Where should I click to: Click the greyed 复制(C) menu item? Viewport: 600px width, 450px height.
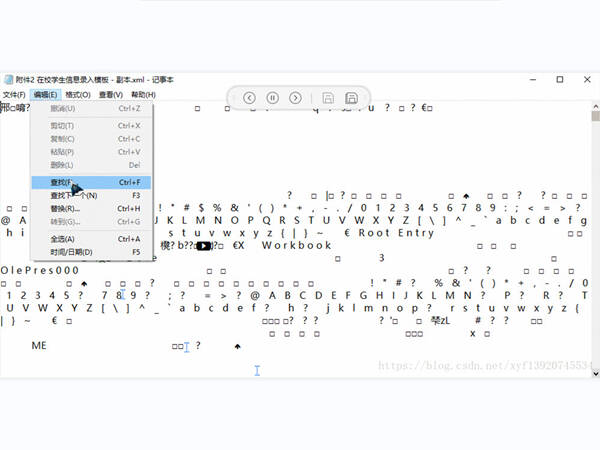click(x=91, y=139)
